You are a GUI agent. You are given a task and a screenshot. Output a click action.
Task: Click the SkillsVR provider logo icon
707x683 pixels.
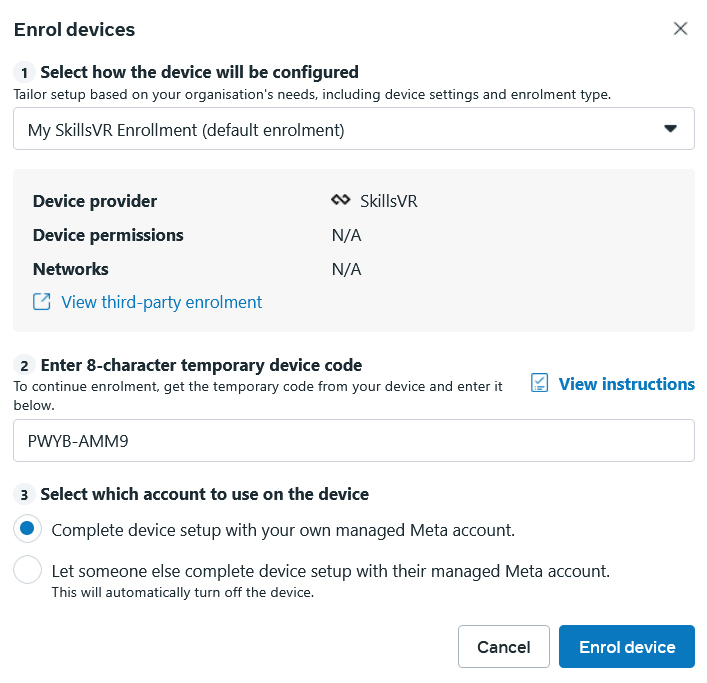coord(340,200)
